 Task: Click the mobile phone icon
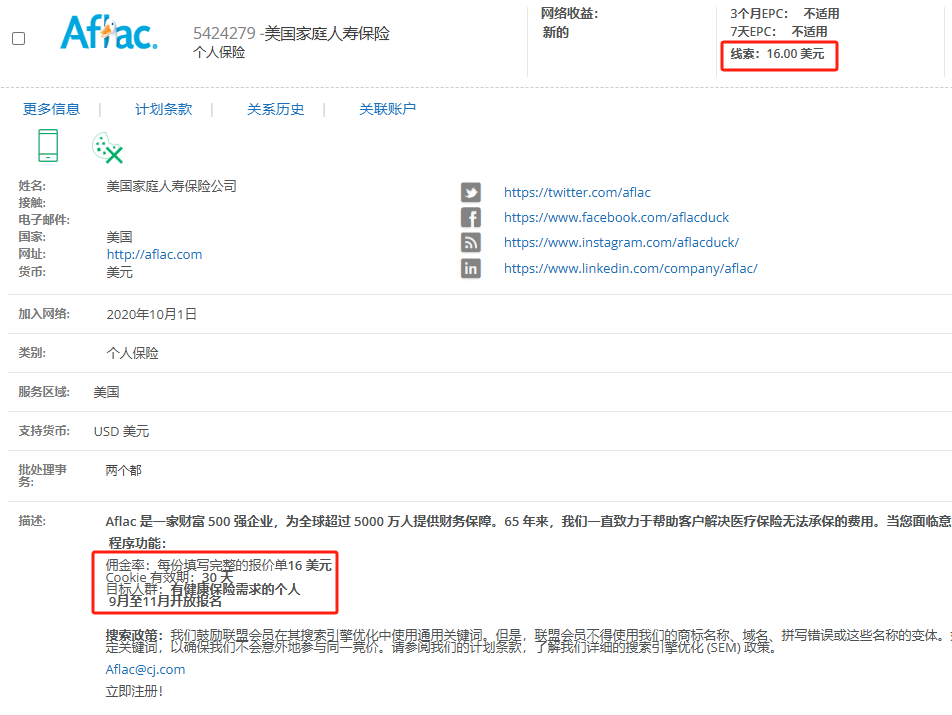48,146
